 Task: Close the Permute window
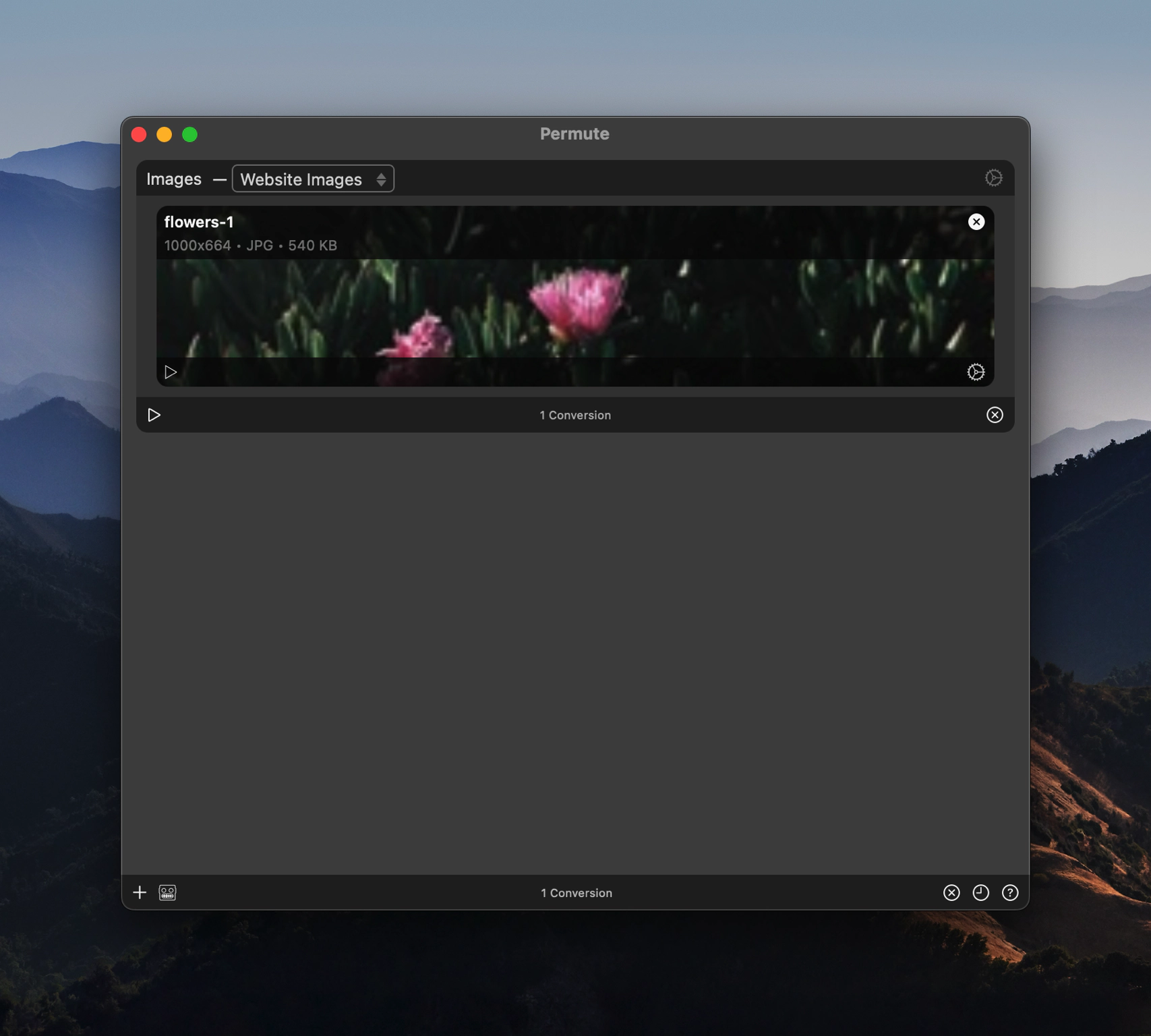140,134
